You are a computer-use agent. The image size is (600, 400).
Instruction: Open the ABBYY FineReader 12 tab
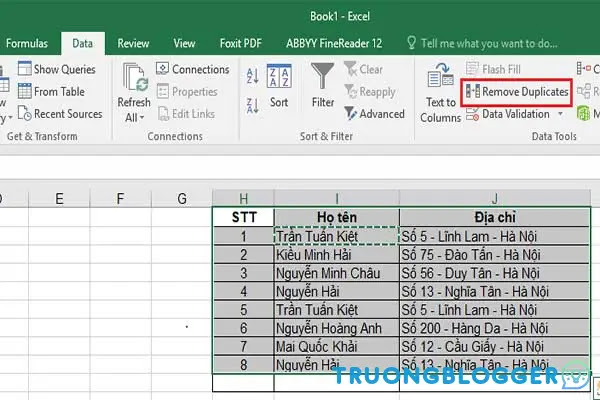[334, 43]
